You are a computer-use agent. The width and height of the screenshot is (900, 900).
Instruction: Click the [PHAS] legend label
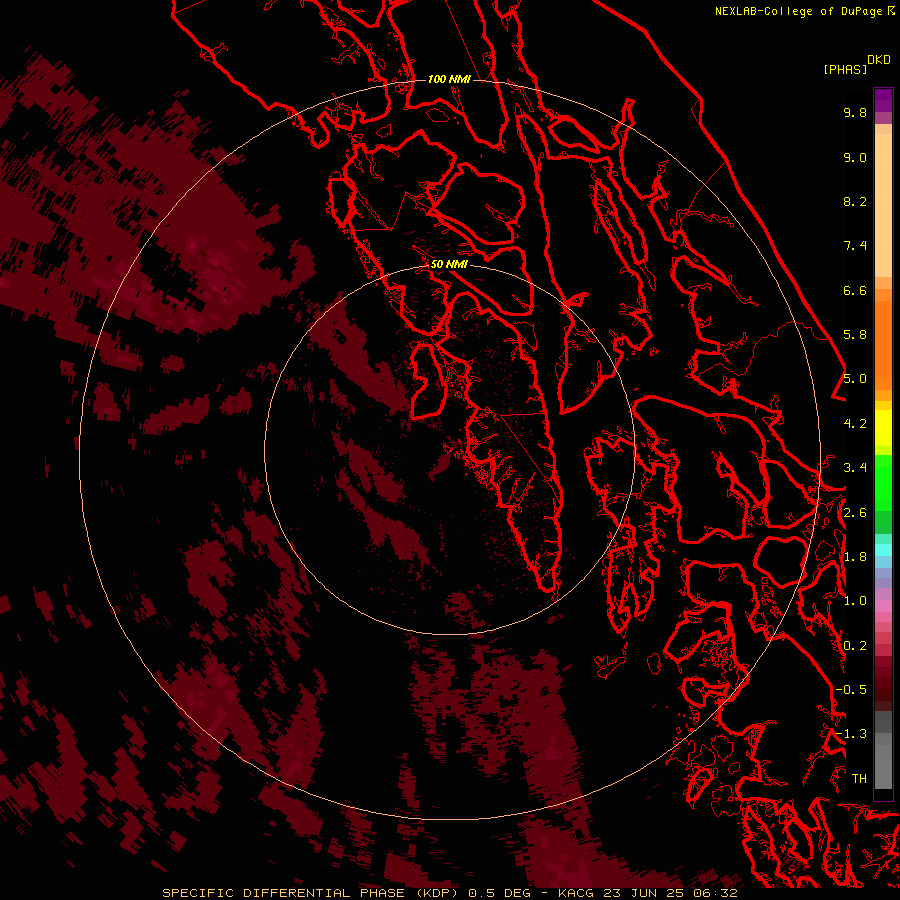tap(845, 70)
